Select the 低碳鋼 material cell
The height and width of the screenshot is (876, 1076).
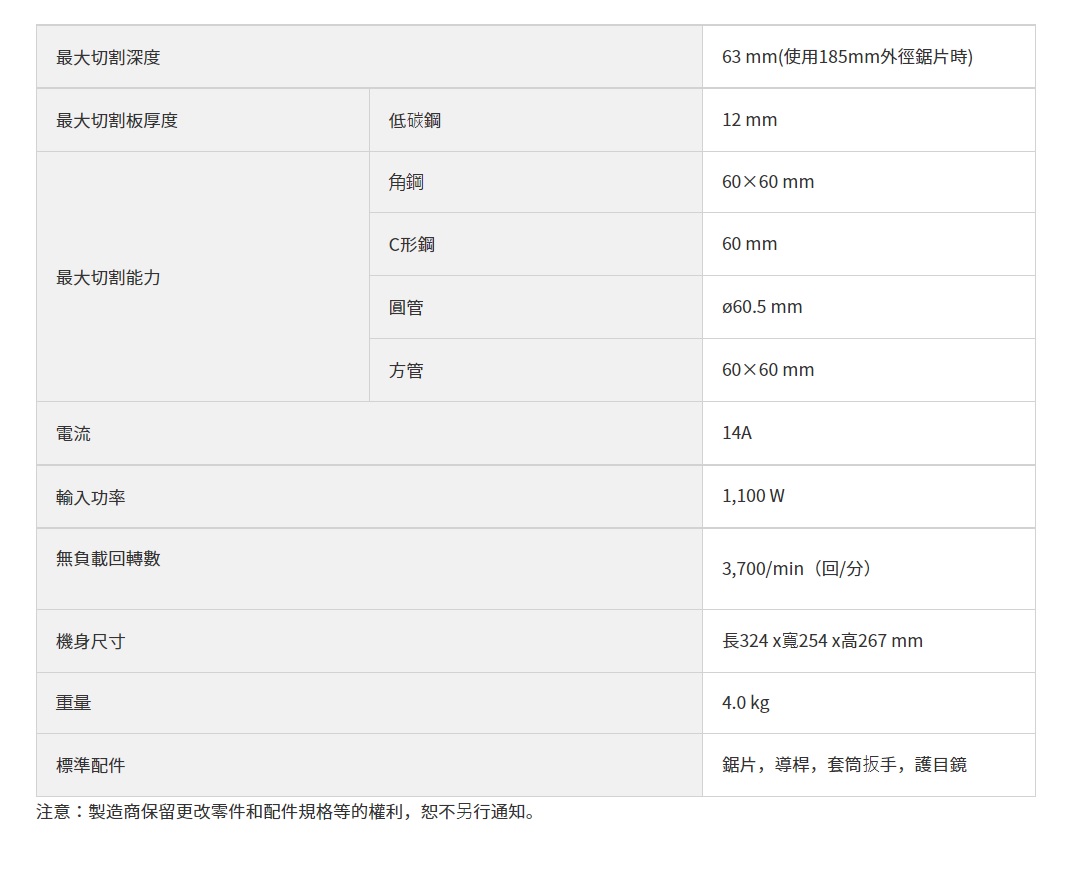[x=415, y=120]
